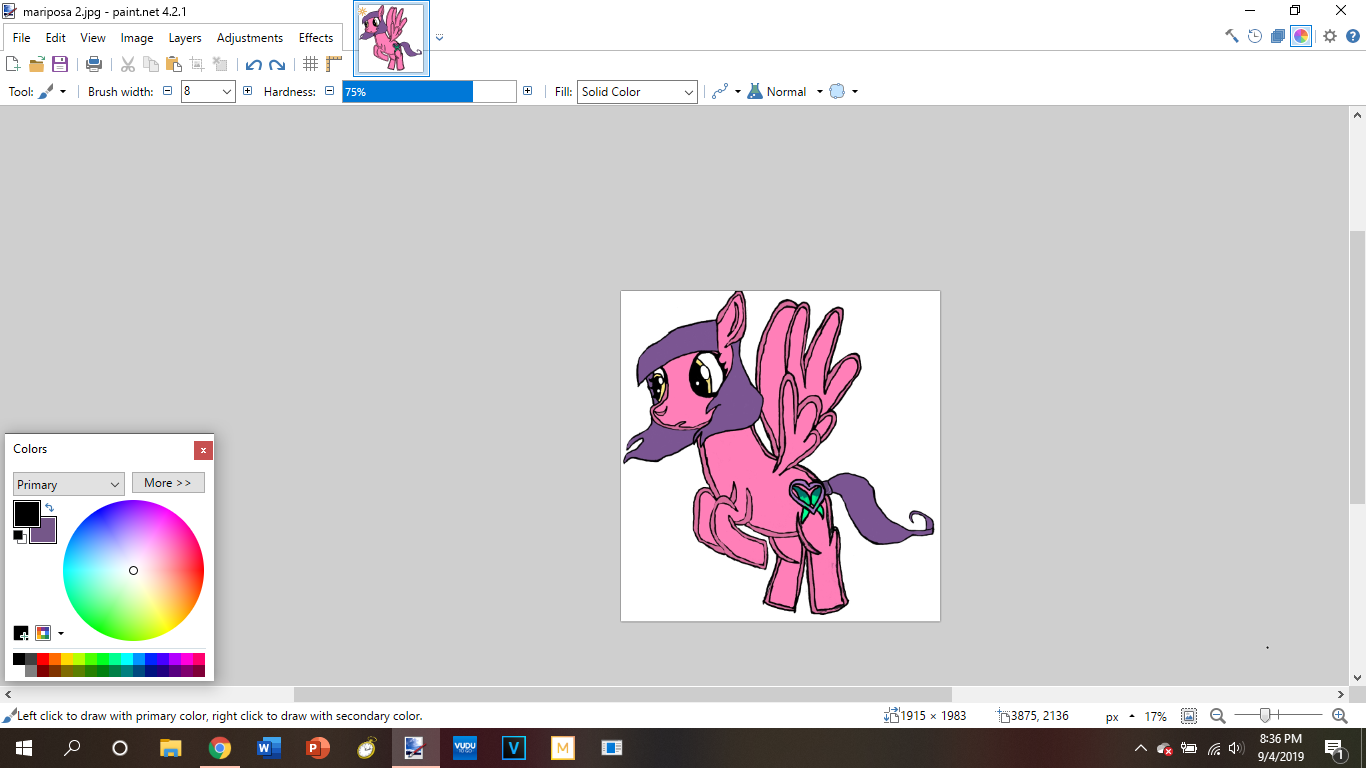Open the File menu
1366x768 pixels.
point(21,38)
